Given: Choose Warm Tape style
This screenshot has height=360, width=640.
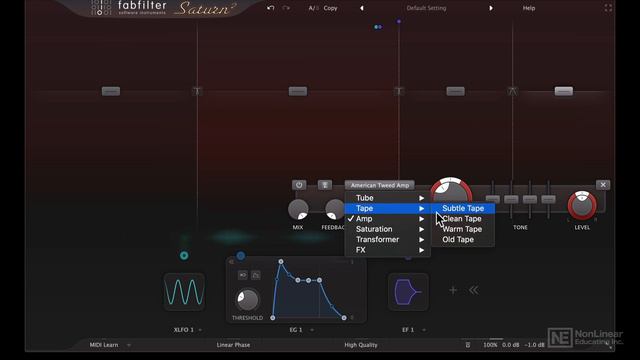Looking at the screenshot, I should (463, 229).
